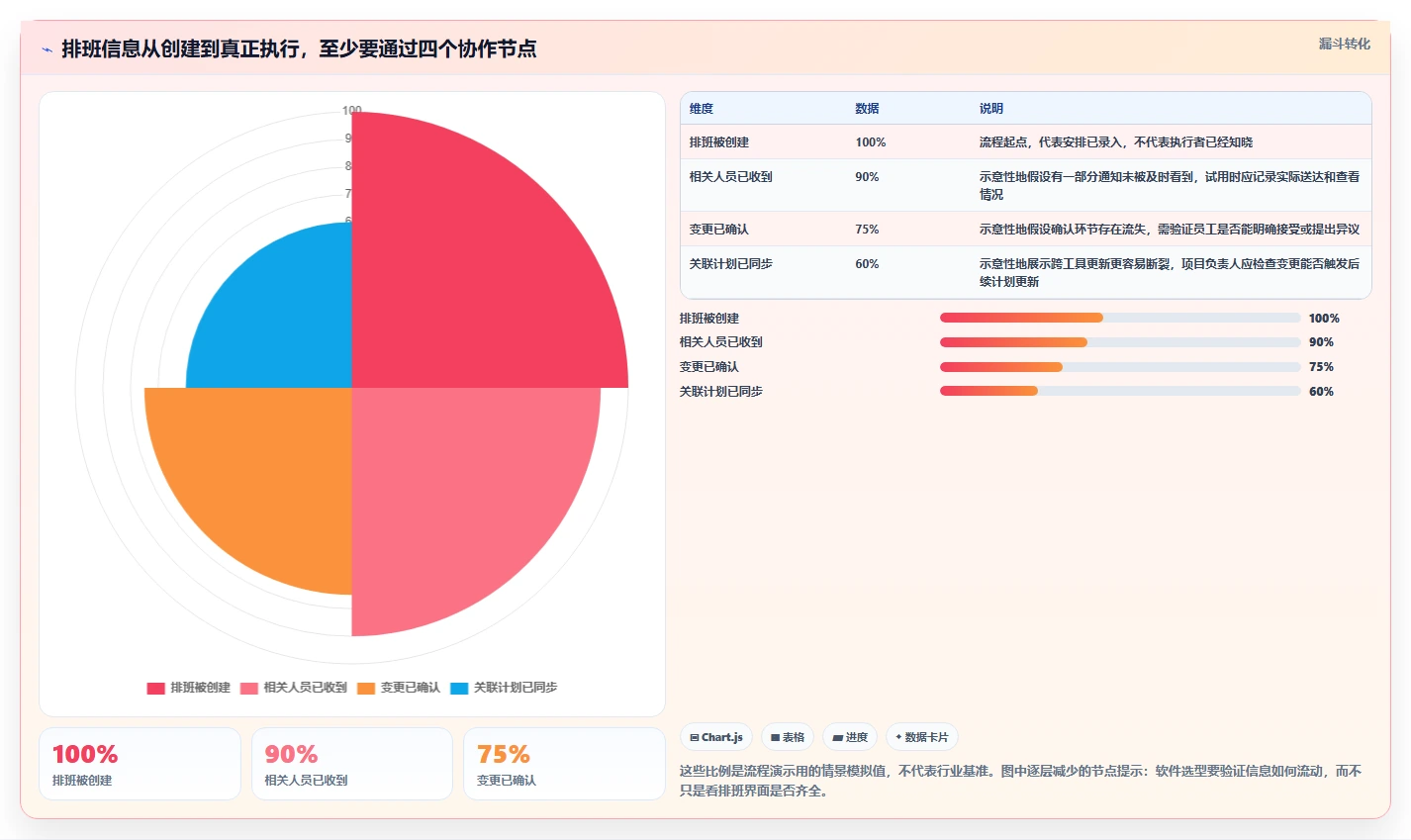Click the 关联计划已同步 legend label
The image size is (1411, 840).
tap(516, 688)
